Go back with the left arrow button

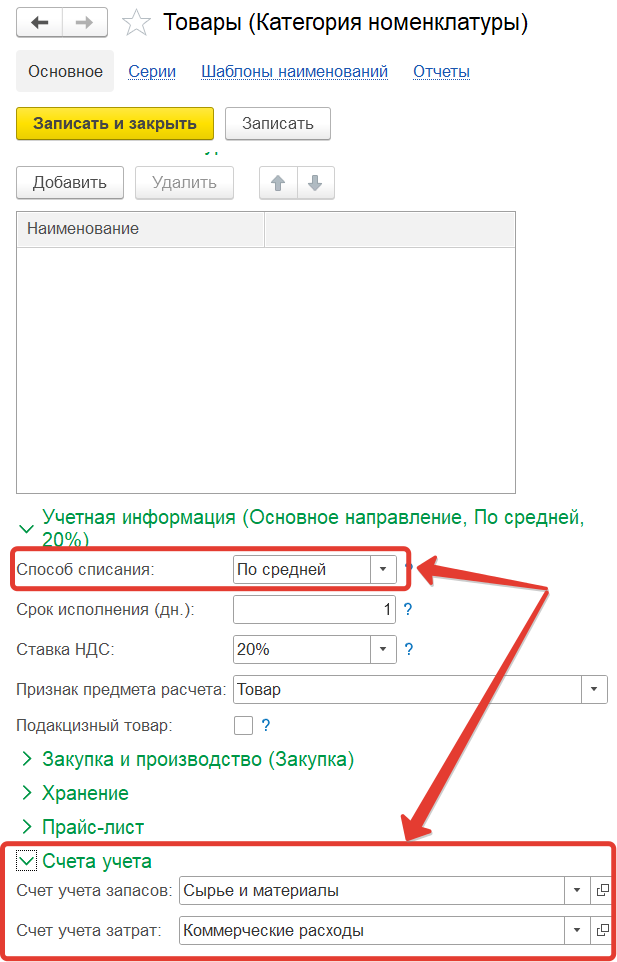40,23
